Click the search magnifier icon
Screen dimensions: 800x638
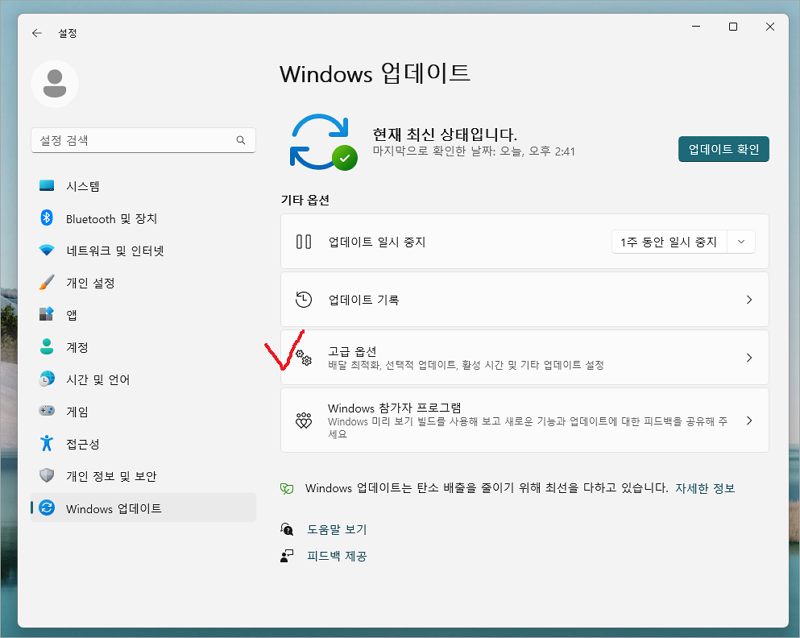click(x=241, y=141)
